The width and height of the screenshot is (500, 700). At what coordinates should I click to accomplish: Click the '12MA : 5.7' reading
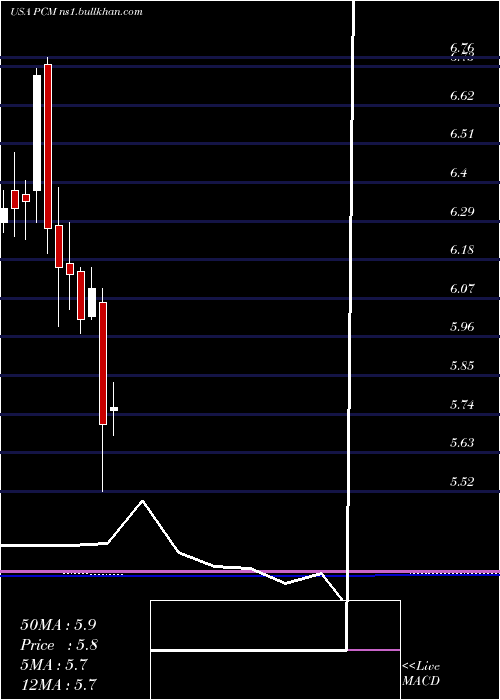tap(58, 684)
